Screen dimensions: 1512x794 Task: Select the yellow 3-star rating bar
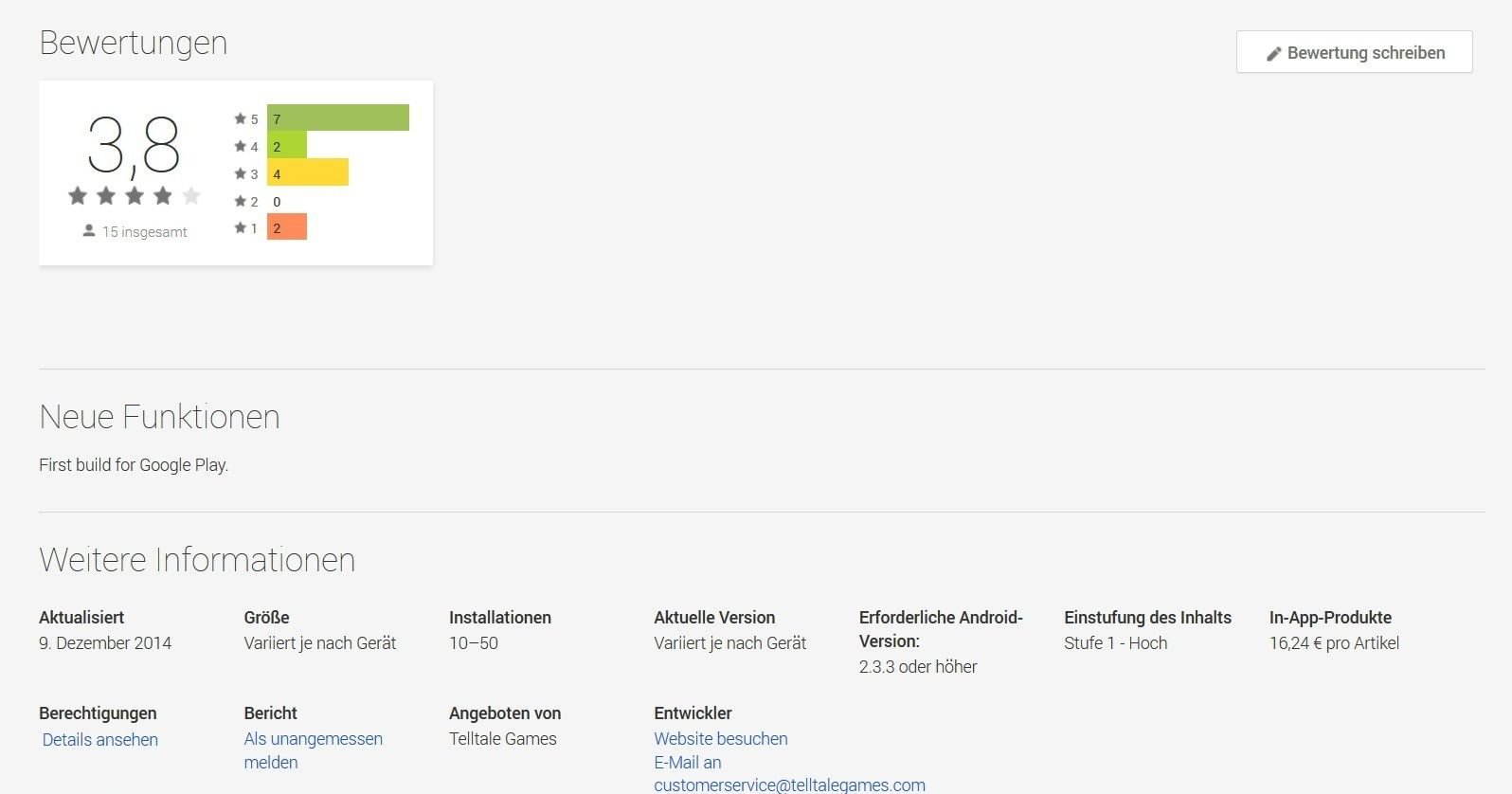(307, 173)
